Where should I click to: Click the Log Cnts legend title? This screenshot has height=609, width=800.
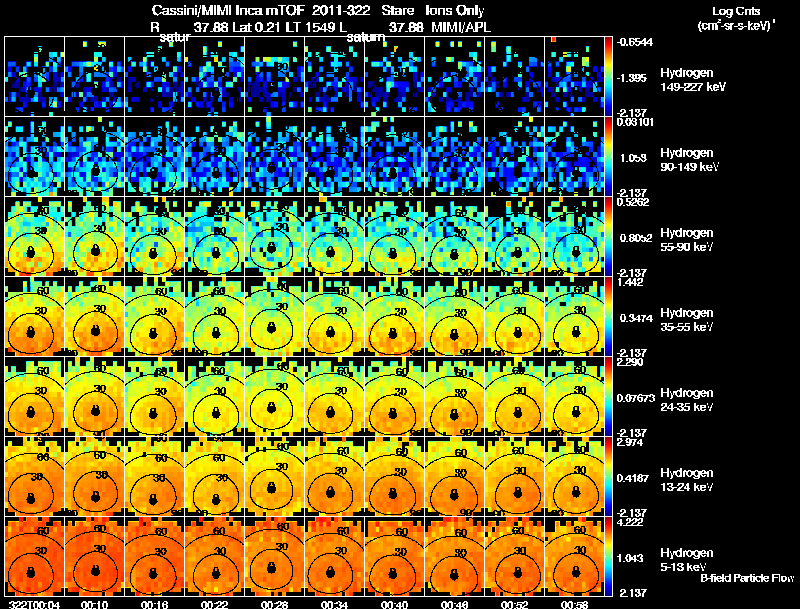click(736, 11)
